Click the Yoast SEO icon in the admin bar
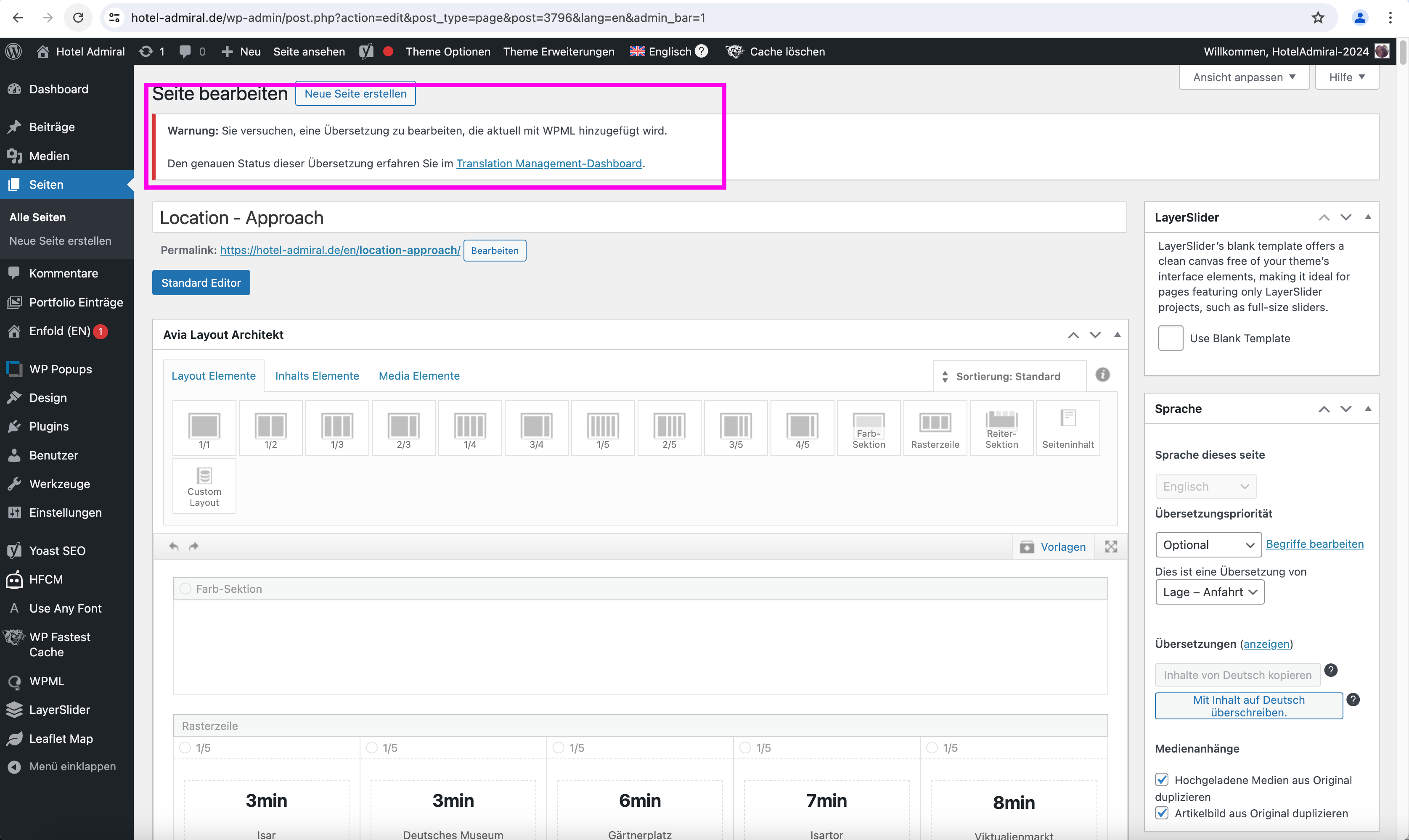Viewport: 1409px width, 840px height. pos(366,52)
